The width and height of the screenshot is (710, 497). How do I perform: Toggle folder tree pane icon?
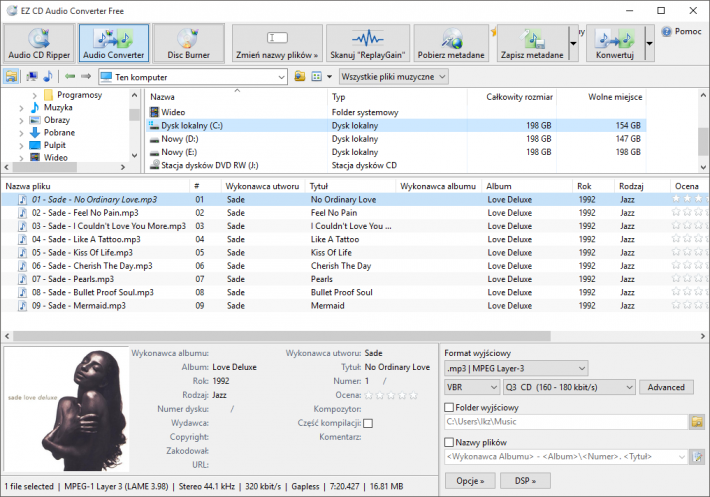coord(11,76)
